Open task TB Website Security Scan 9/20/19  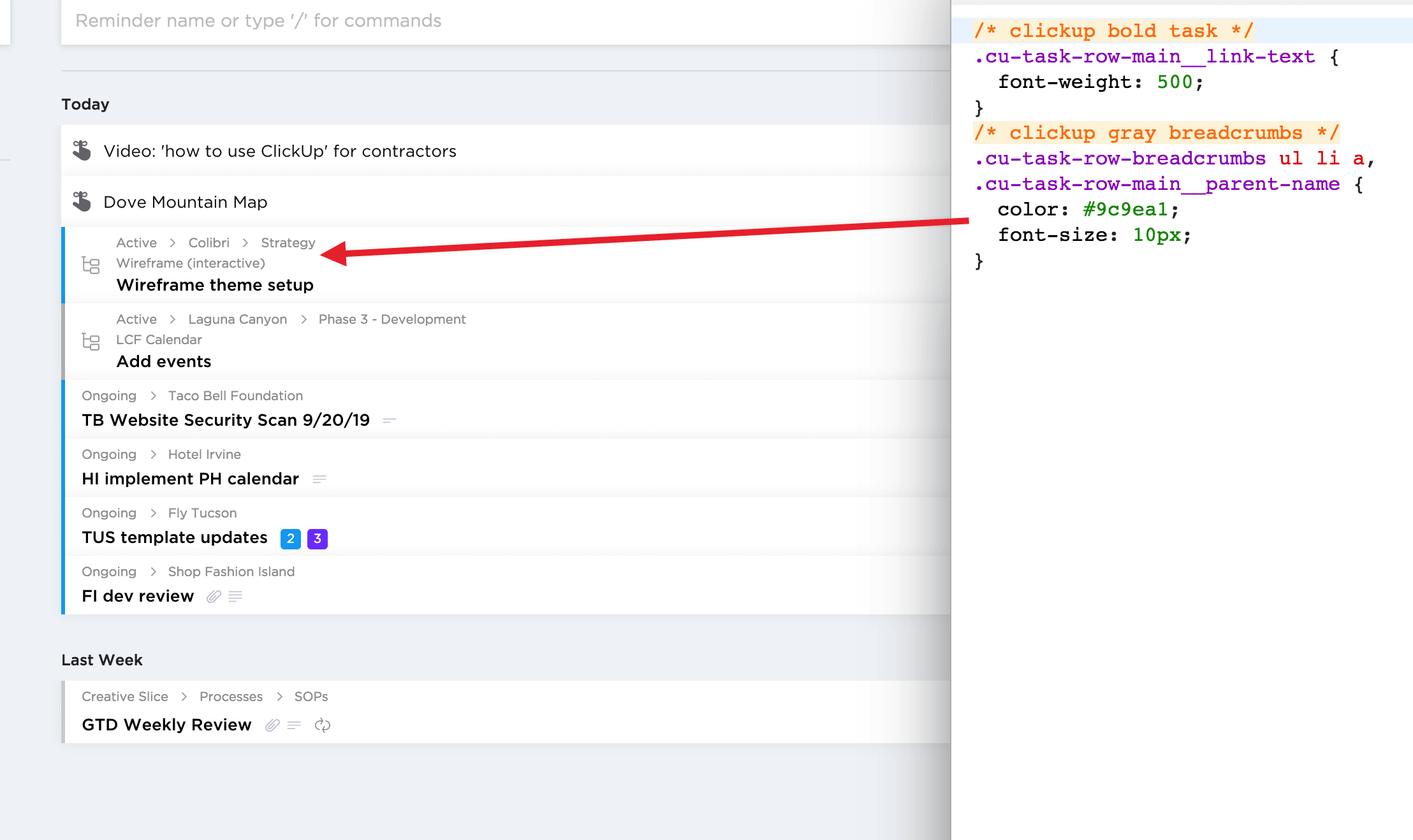click(226, 420)
